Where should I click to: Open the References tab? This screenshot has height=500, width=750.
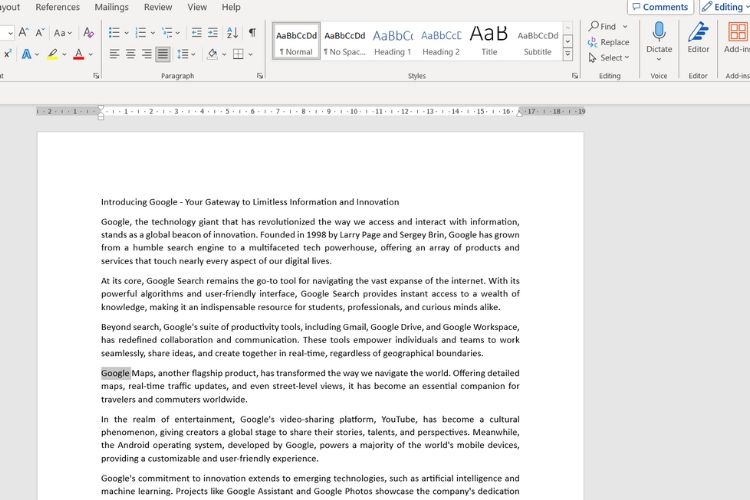[57, 7]
